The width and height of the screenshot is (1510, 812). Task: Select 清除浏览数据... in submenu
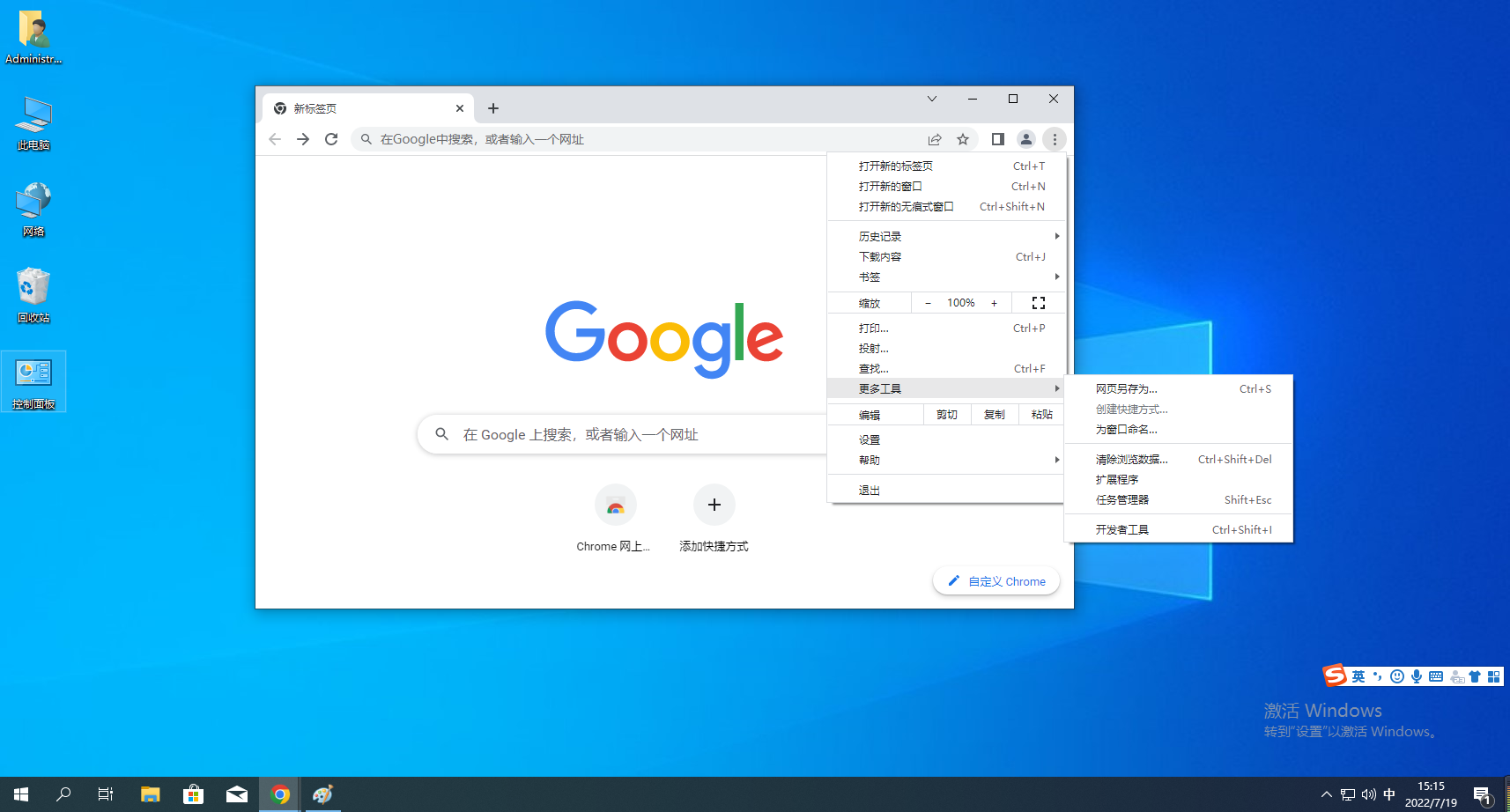tap(1179, 459)
